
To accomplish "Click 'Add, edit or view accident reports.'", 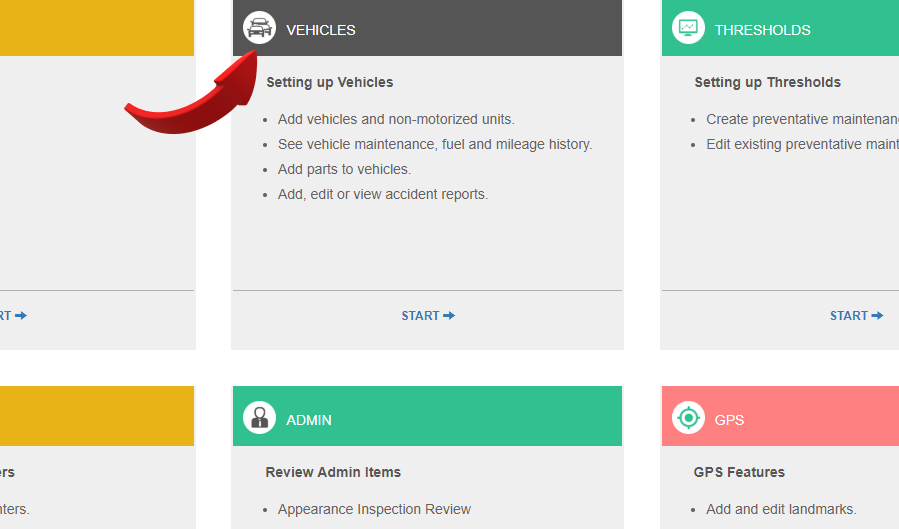I will point(383,194).
